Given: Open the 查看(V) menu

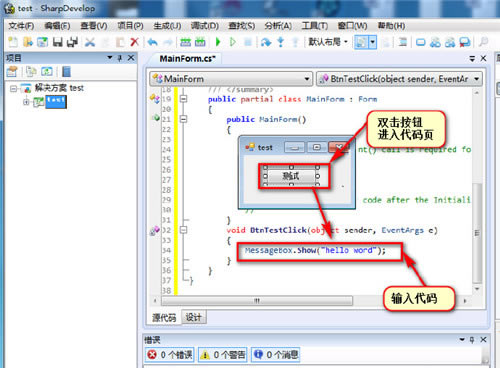Looking at the screenshot, I should [x=94, y=26].
